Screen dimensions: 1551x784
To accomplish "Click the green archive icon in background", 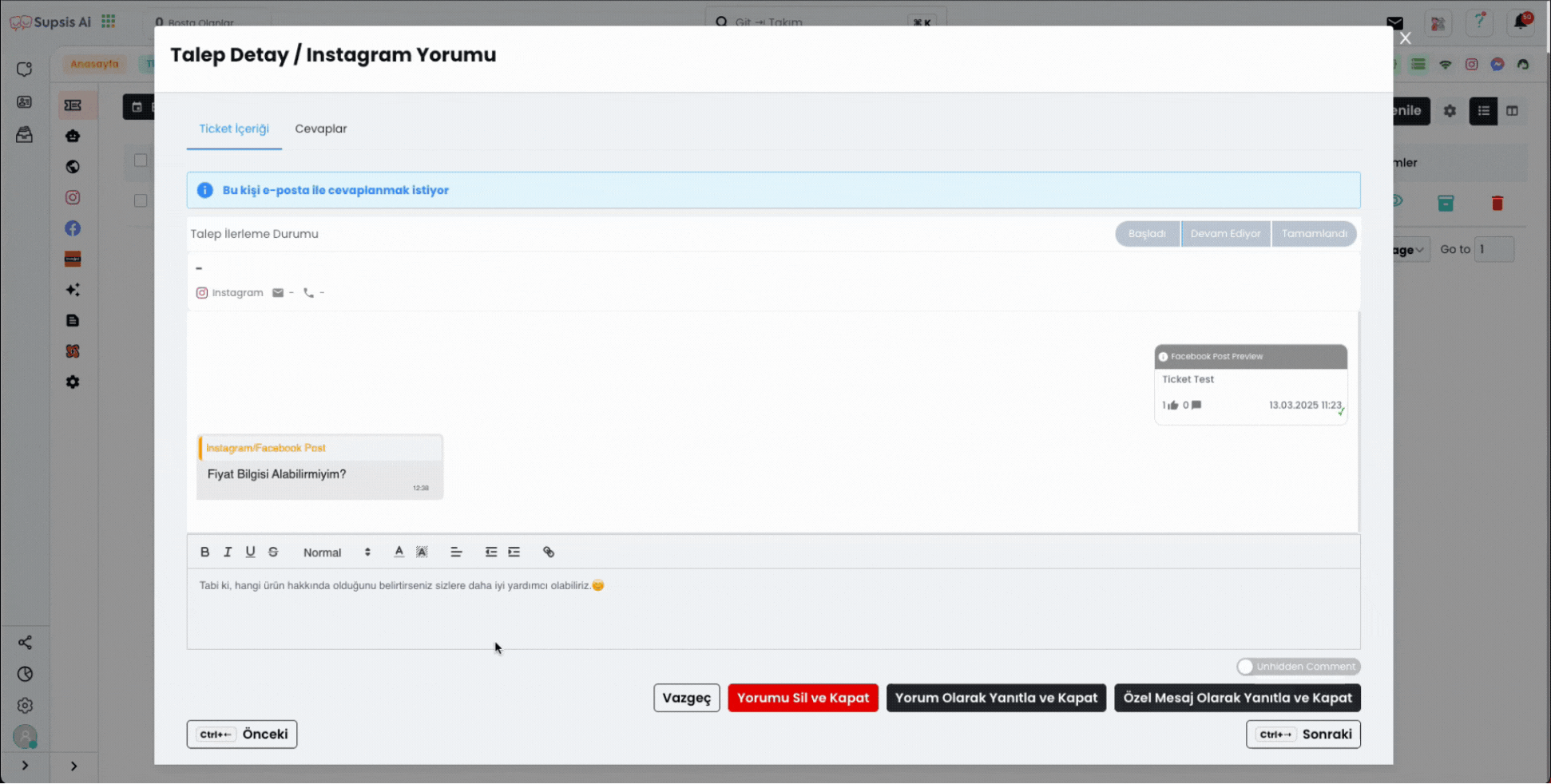I will tap(1446, 204).
